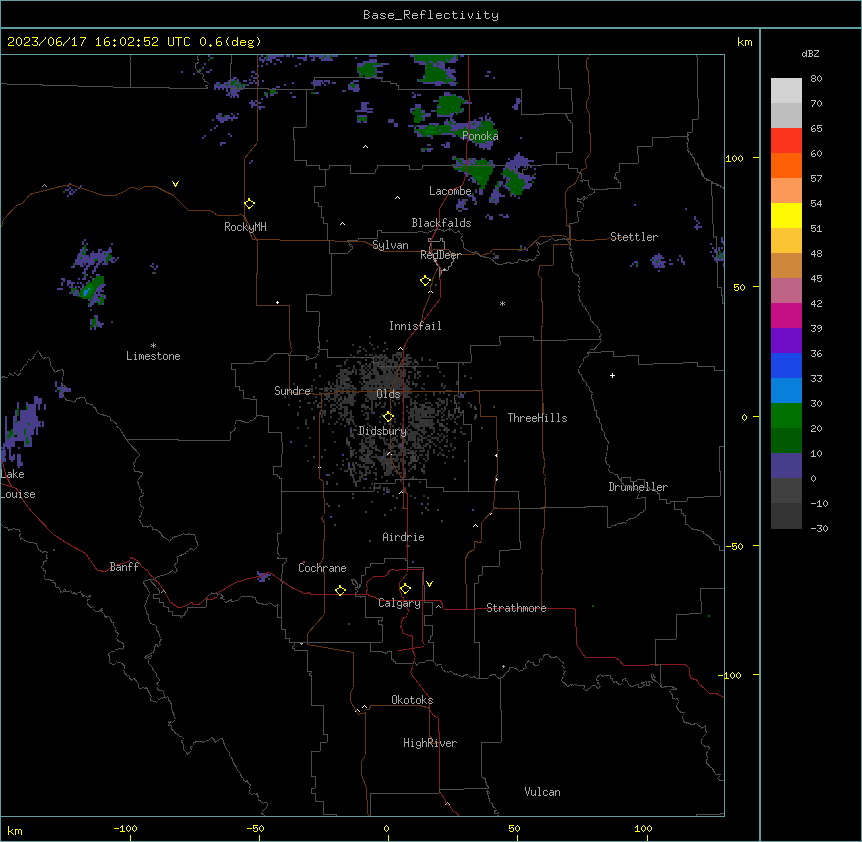The image size is (862, 842).
Task: Click the Sylvan label on the map
Action: coord(390,245)
